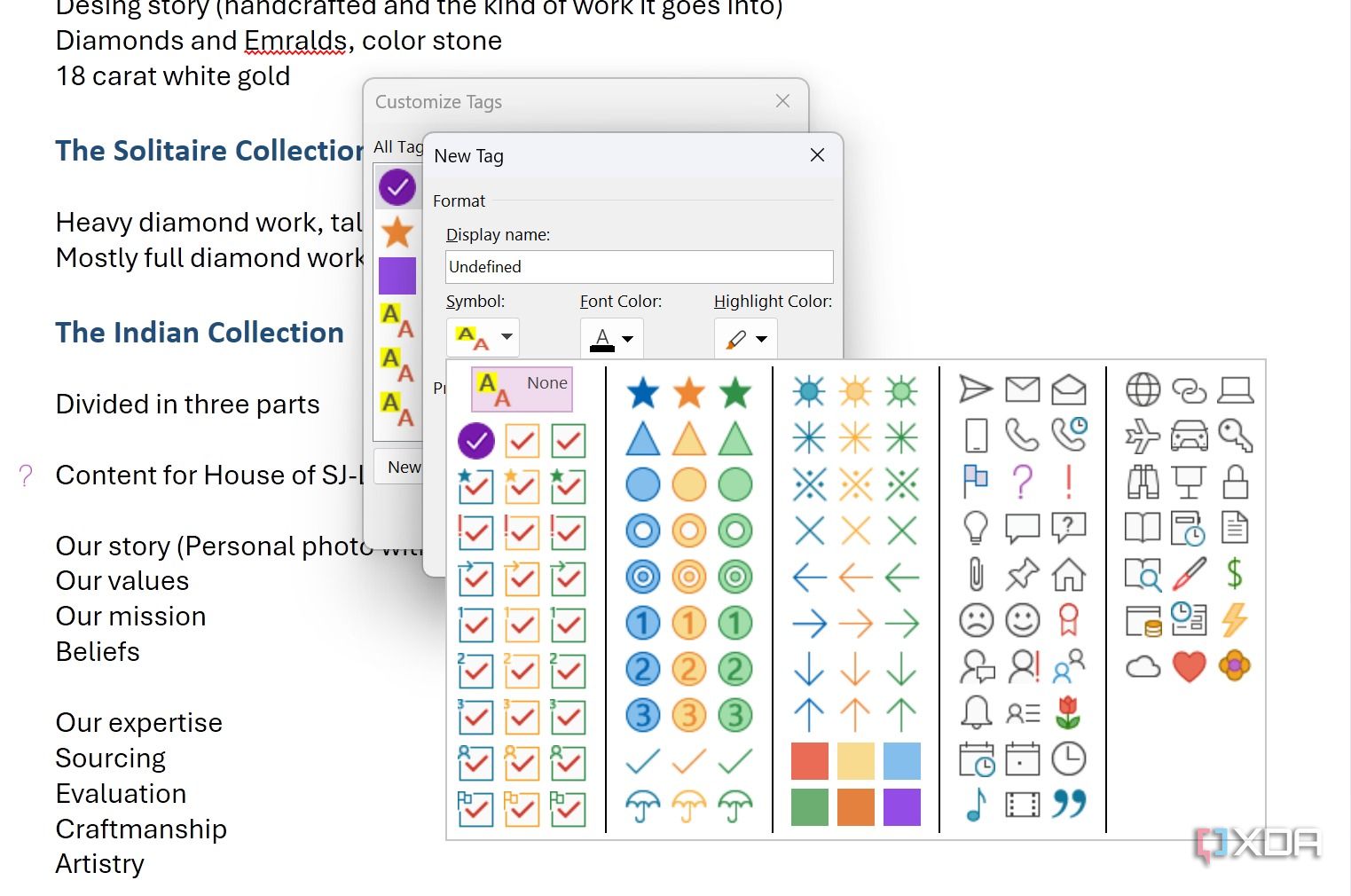Click The Solitaire Collection heading

pos(209,151)
